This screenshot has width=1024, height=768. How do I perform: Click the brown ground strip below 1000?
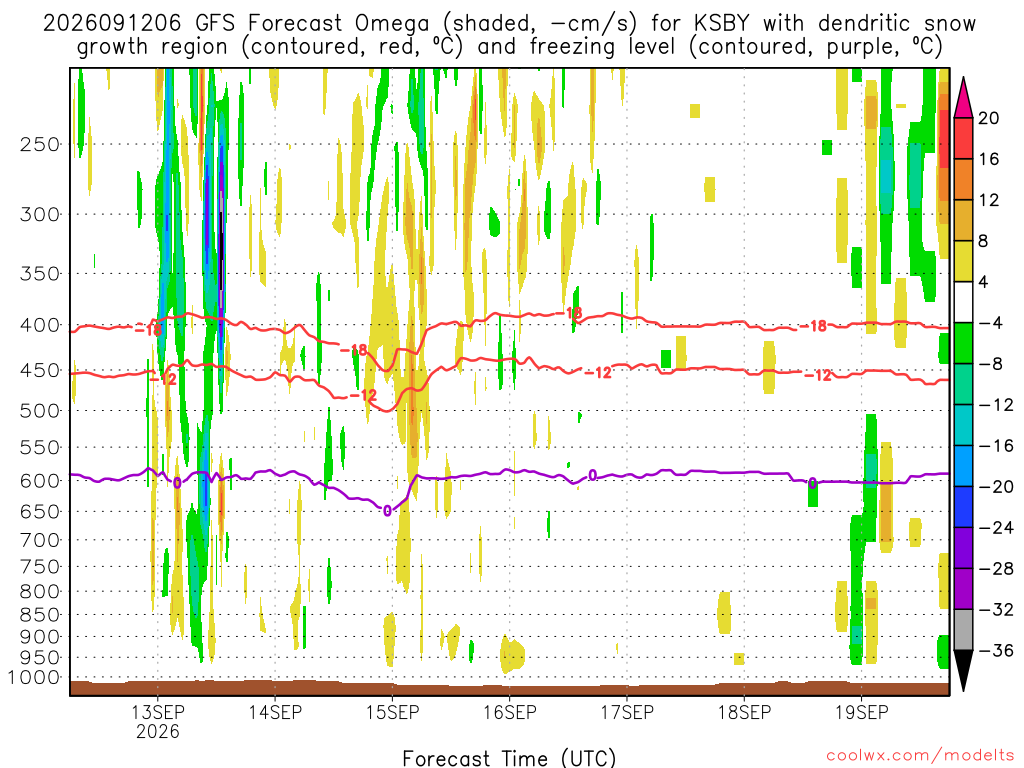point(509,688)
